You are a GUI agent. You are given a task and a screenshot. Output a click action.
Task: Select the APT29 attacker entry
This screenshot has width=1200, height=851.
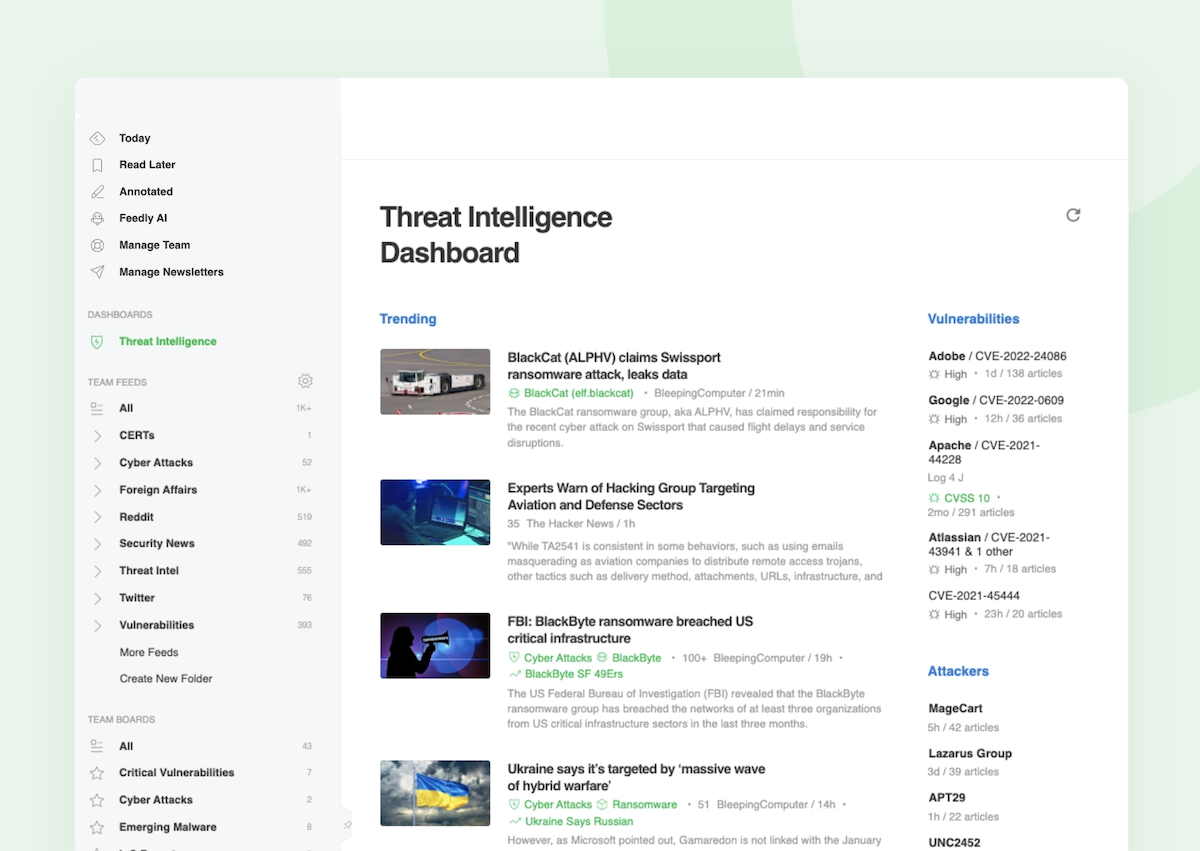point(946,798)
